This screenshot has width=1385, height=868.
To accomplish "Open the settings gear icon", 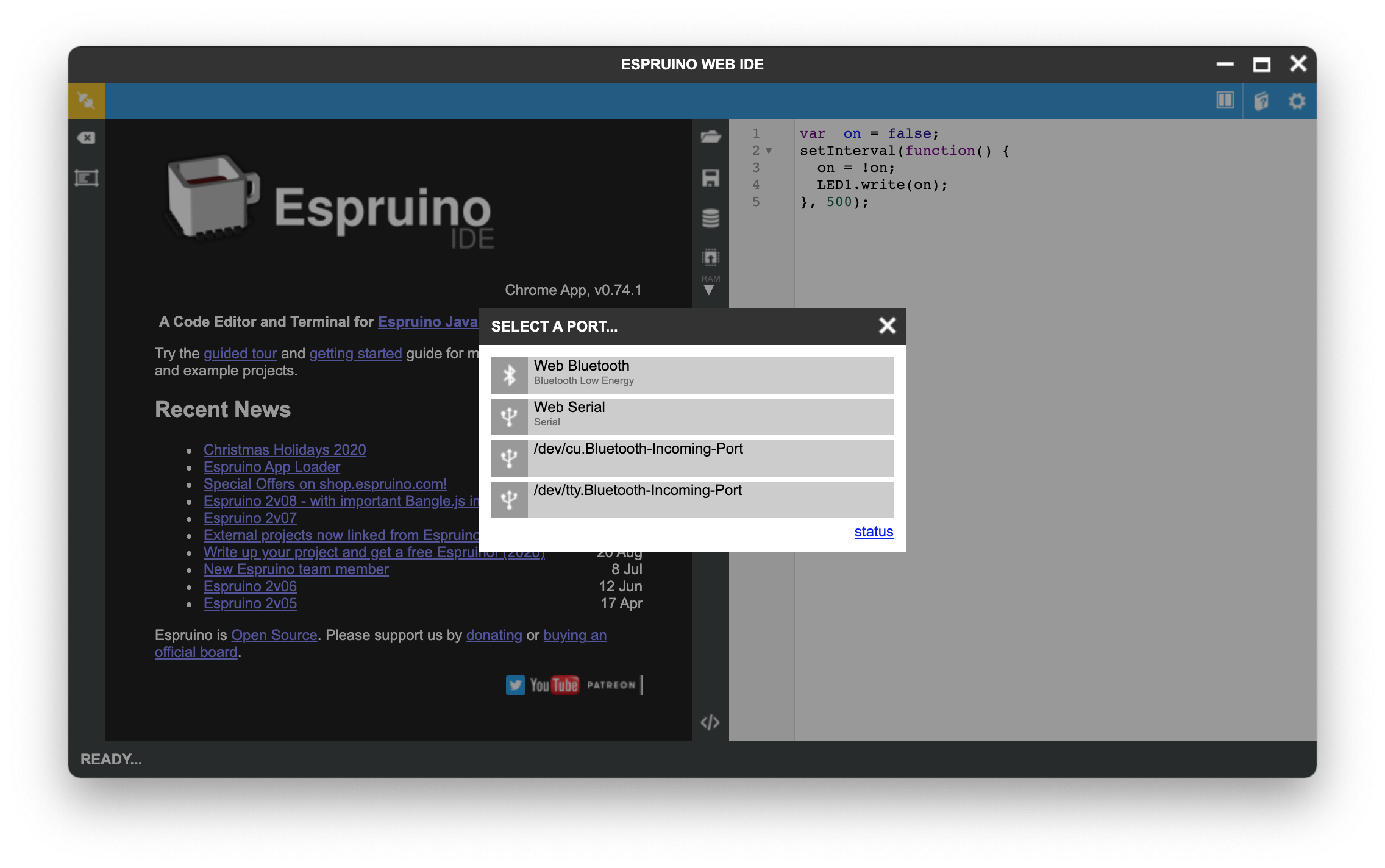I will point(1297,101).
